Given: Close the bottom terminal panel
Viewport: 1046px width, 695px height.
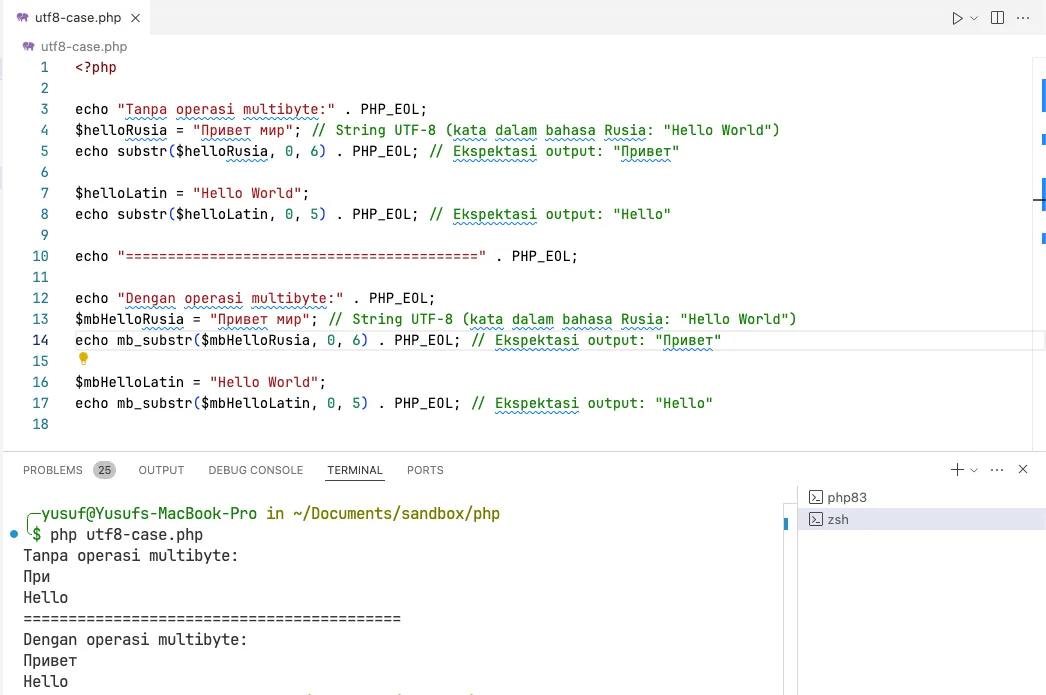Looking at the screenshot, I should click(1023, 469).
